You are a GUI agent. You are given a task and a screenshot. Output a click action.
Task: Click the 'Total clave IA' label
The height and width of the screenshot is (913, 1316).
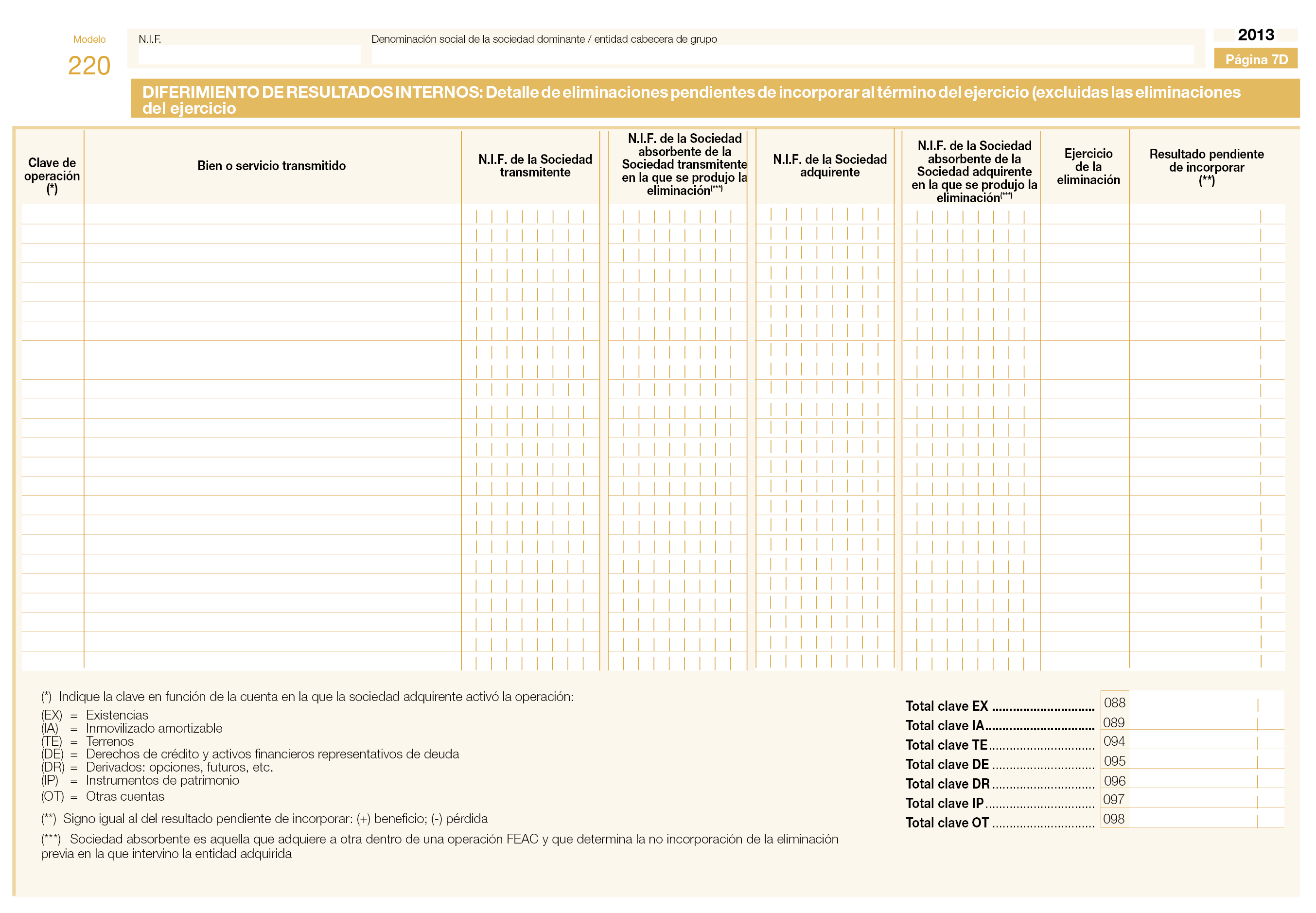pos(944,725)
